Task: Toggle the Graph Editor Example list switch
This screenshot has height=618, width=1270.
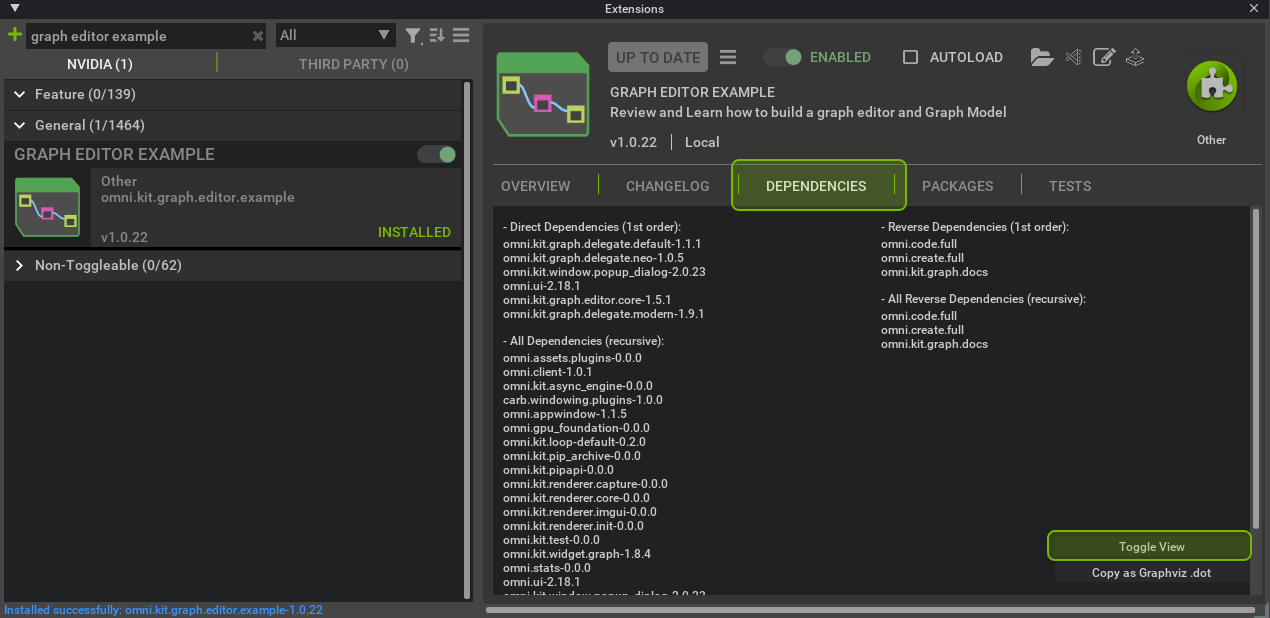Action: pos(437,154)
